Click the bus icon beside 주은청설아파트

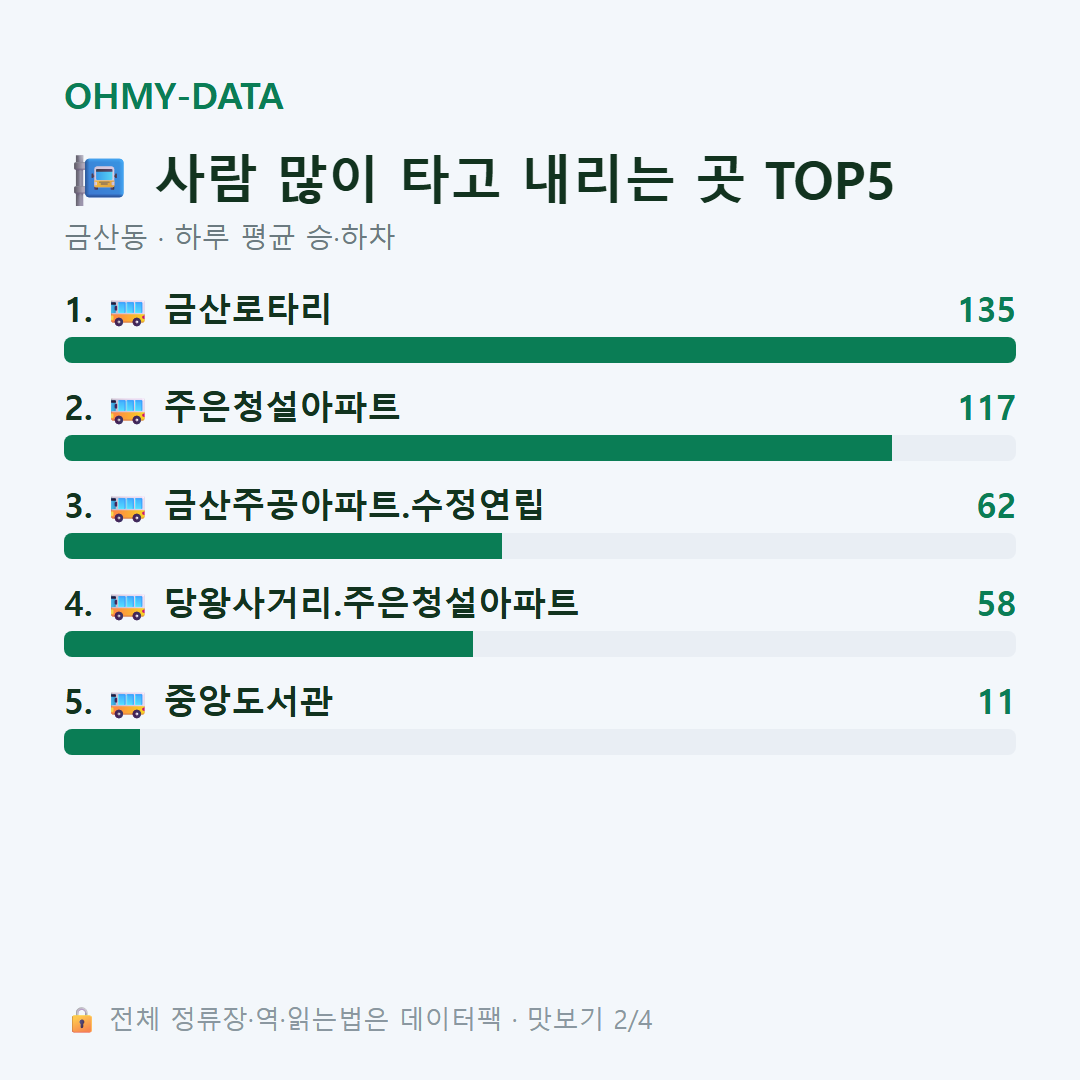pos(128,410)
